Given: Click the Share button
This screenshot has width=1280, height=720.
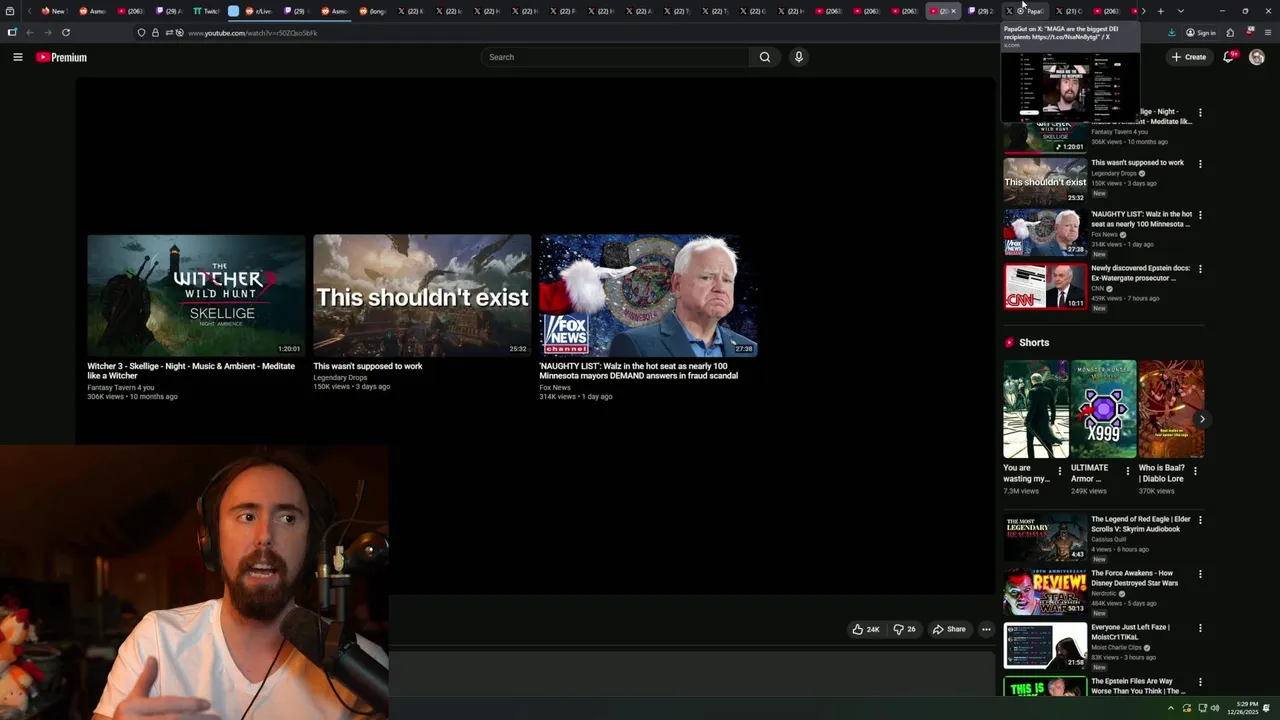Looking at the screenshot, I should coord(949,629).
